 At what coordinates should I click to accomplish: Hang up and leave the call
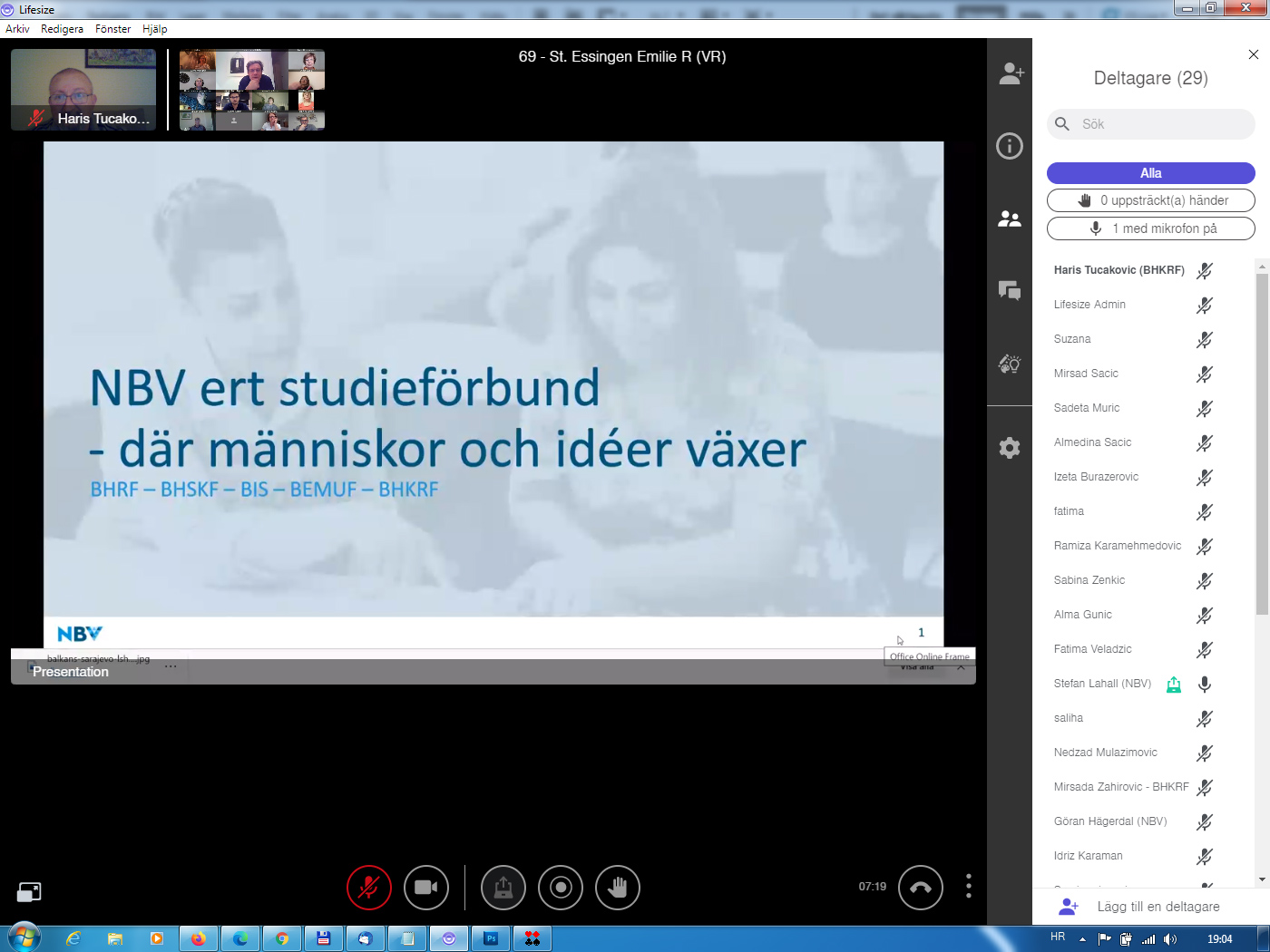click(921, 888)
